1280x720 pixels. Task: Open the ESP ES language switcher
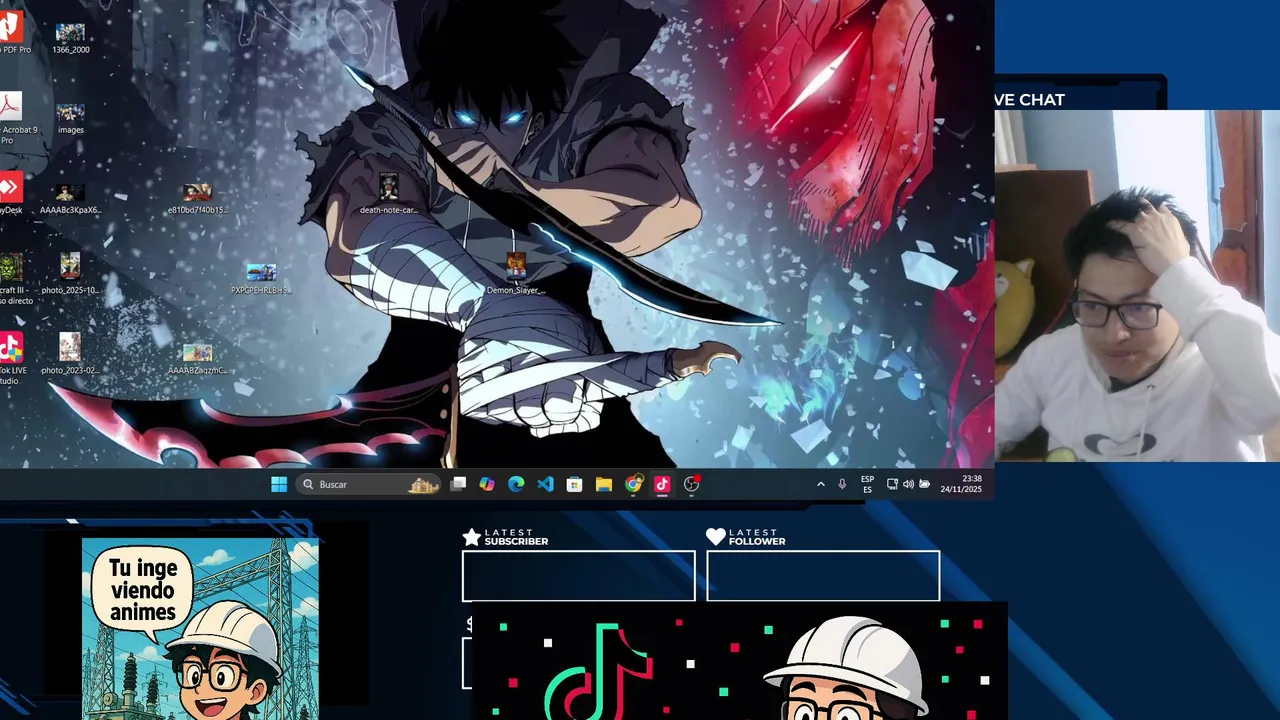tap(867, 484)
